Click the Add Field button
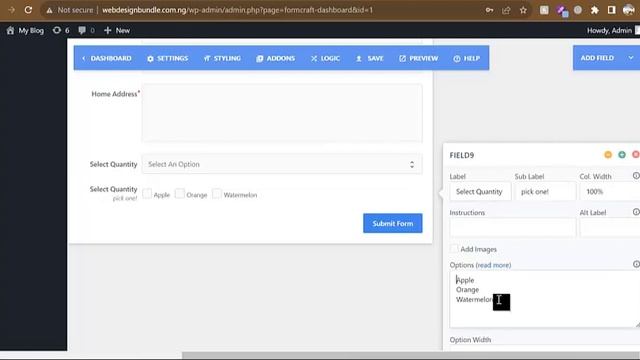 coord(597,58)
